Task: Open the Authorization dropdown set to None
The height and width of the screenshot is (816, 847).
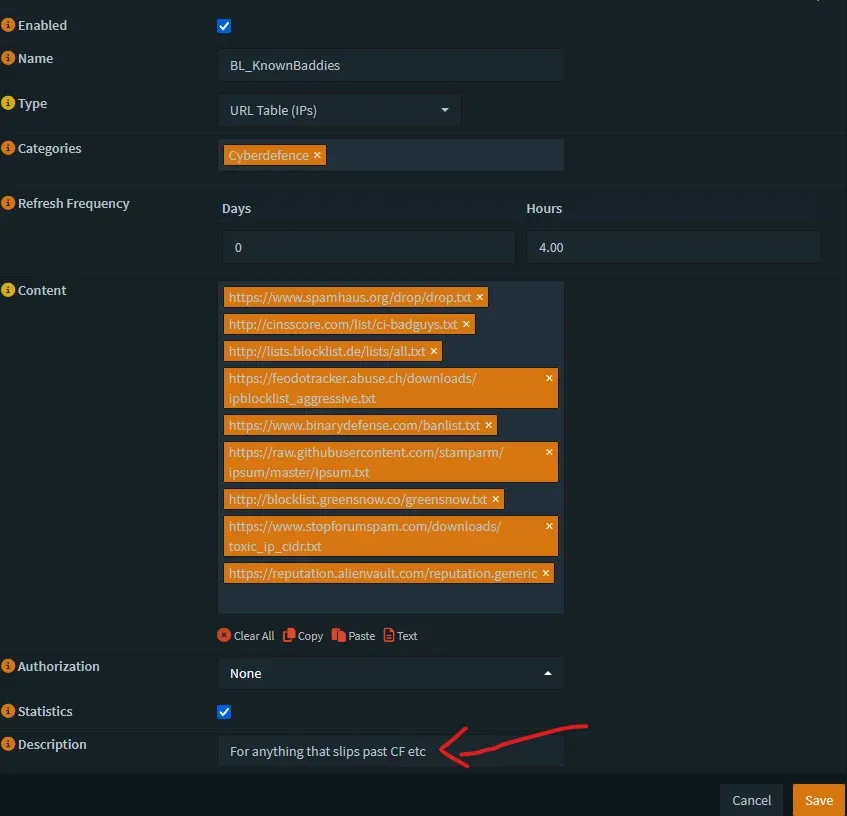Action: tap(391, 673)
